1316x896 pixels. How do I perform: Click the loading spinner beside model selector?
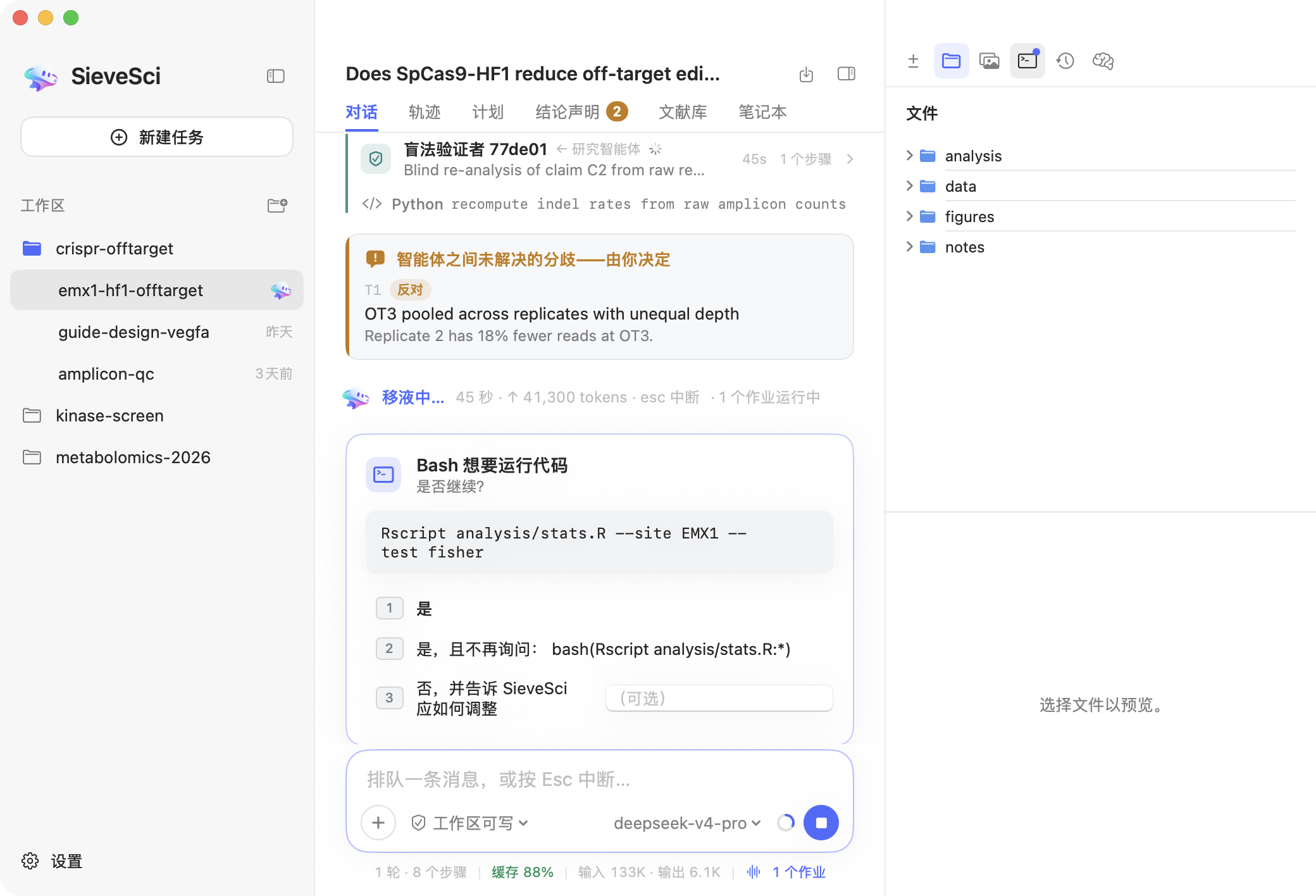786,823
